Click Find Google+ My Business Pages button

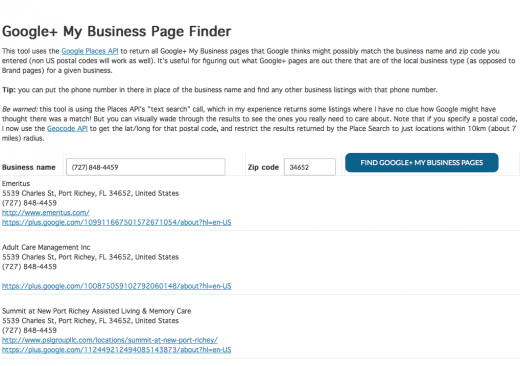[422, 163]
